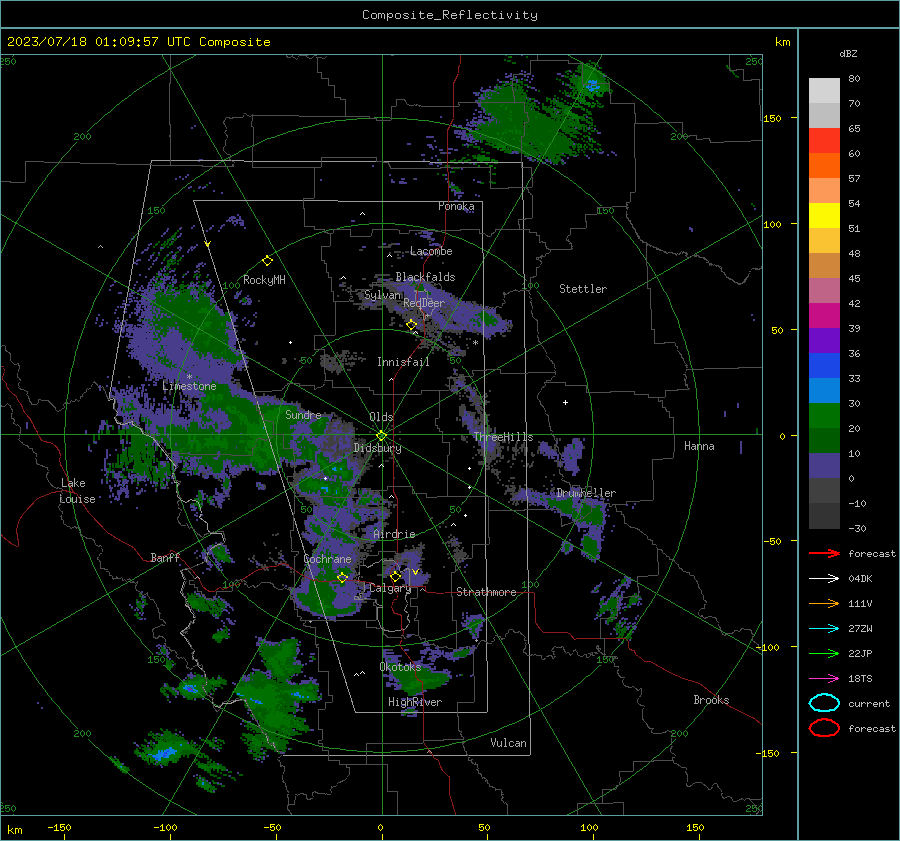Select the Sylvan label on map

(x=383, y=295)
